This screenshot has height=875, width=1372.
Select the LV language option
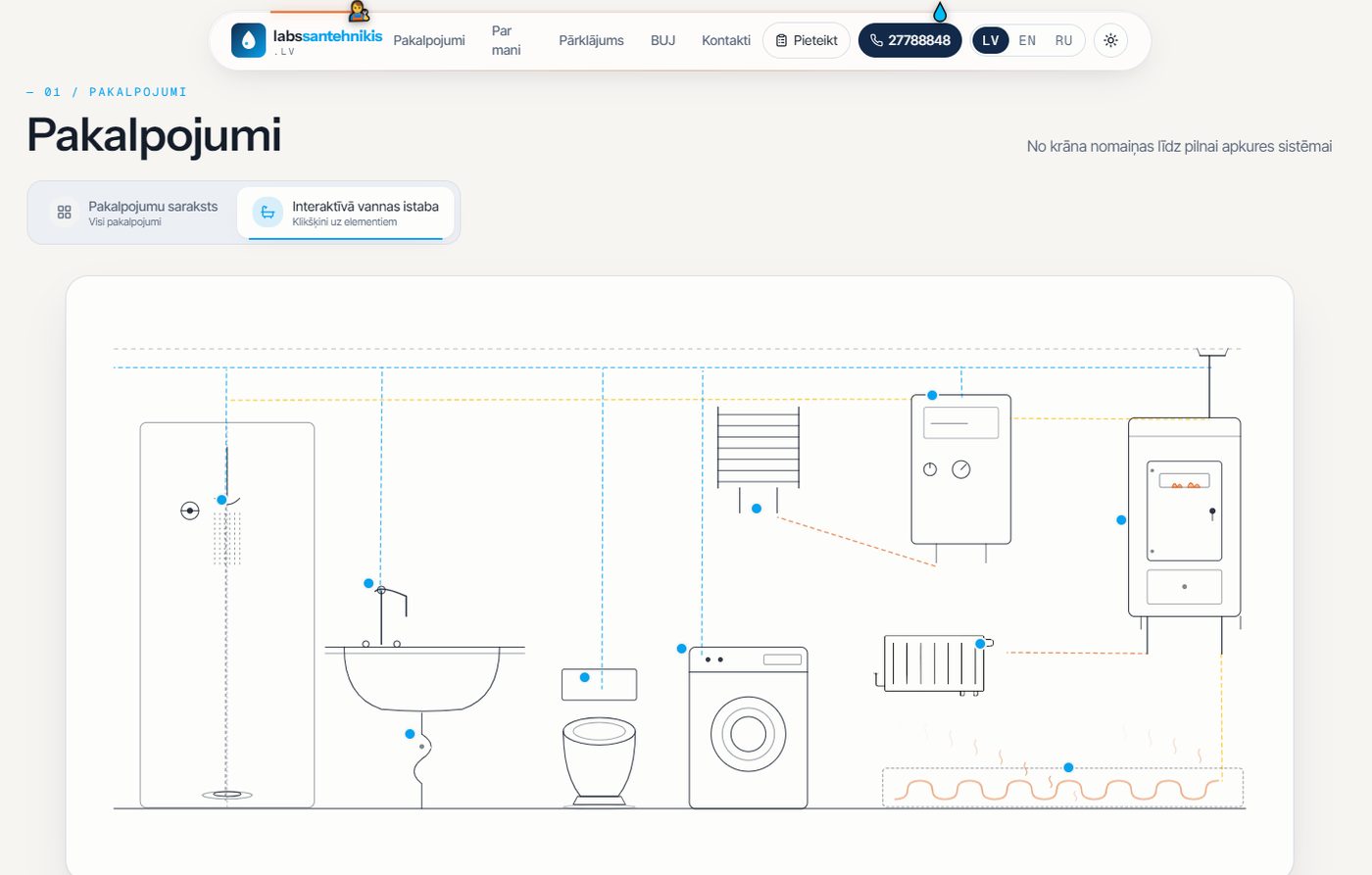(991, 40)
